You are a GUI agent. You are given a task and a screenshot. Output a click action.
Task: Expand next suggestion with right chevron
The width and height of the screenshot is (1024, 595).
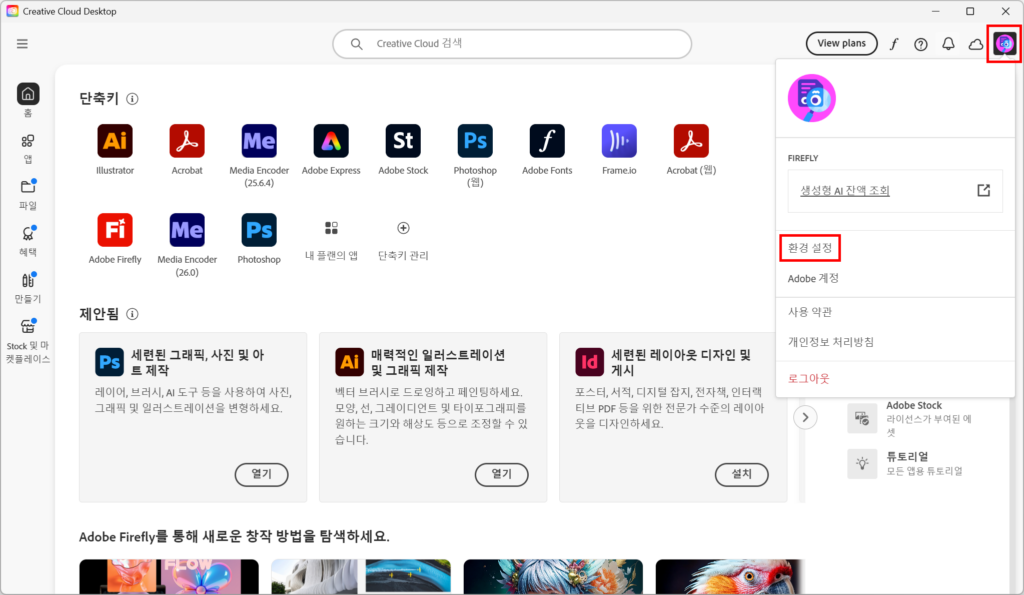pyautogui.click(x=806, y=417)
